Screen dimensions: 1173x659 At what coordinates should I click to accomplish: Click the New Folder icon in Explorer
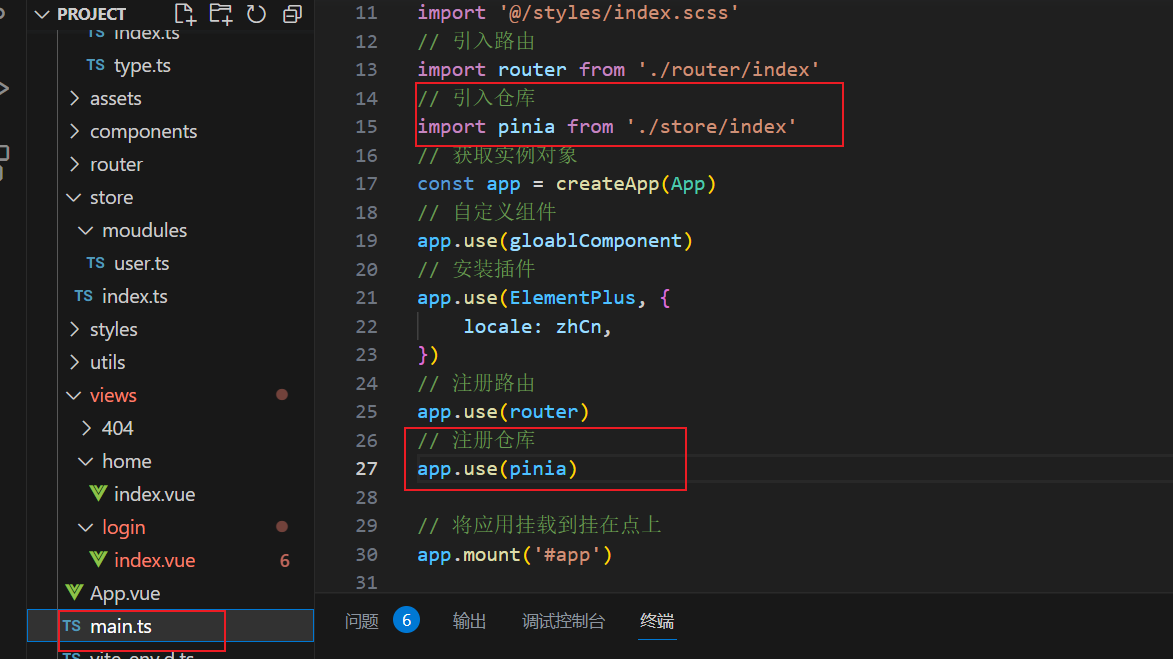click(221, 14)
